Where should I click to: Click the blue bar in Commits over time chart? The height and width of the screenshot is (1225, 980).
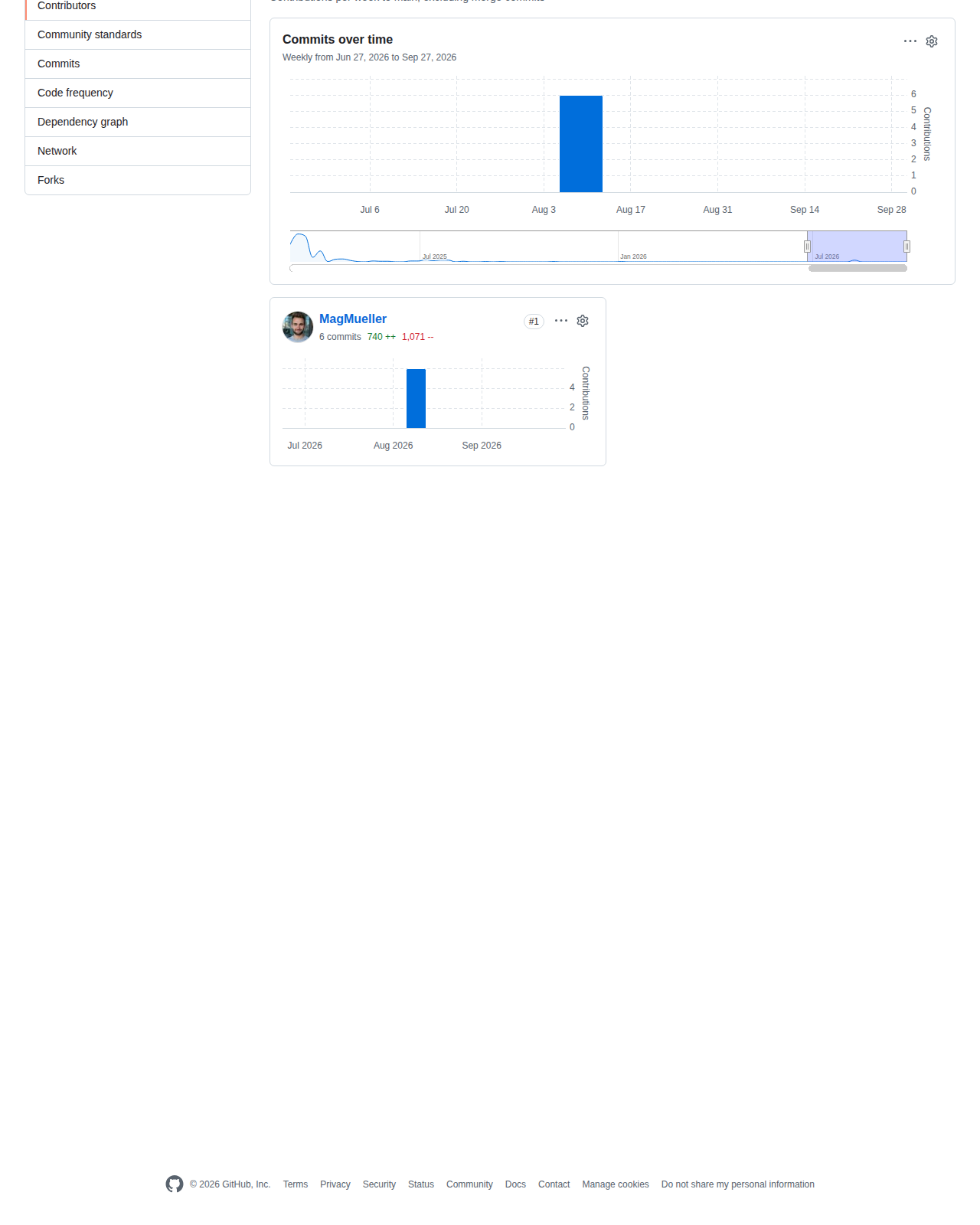[581, 144]
